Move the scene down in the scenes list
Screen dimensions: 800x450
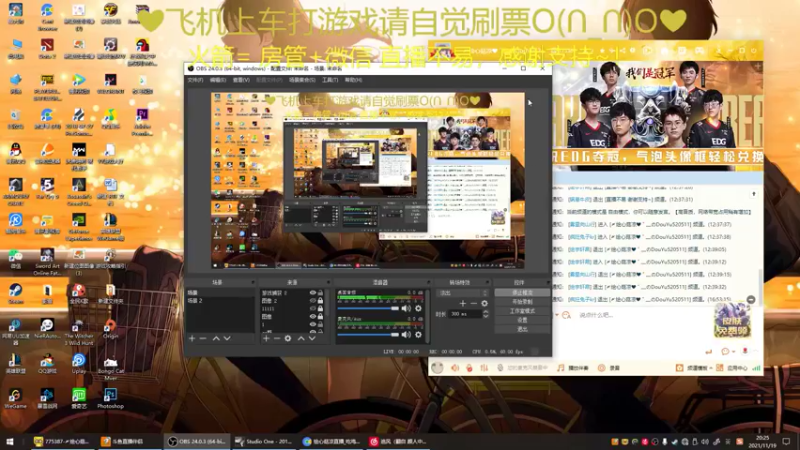[227, 338]
